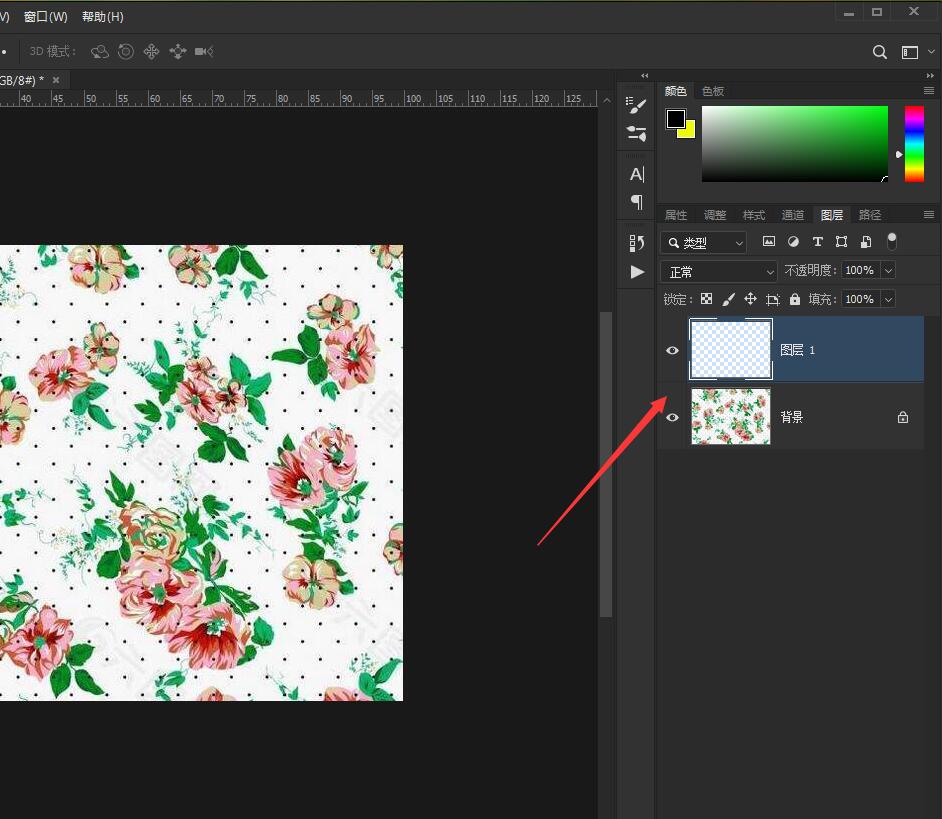
Task: Filter layers by text type icon
Action: [817, 242]
